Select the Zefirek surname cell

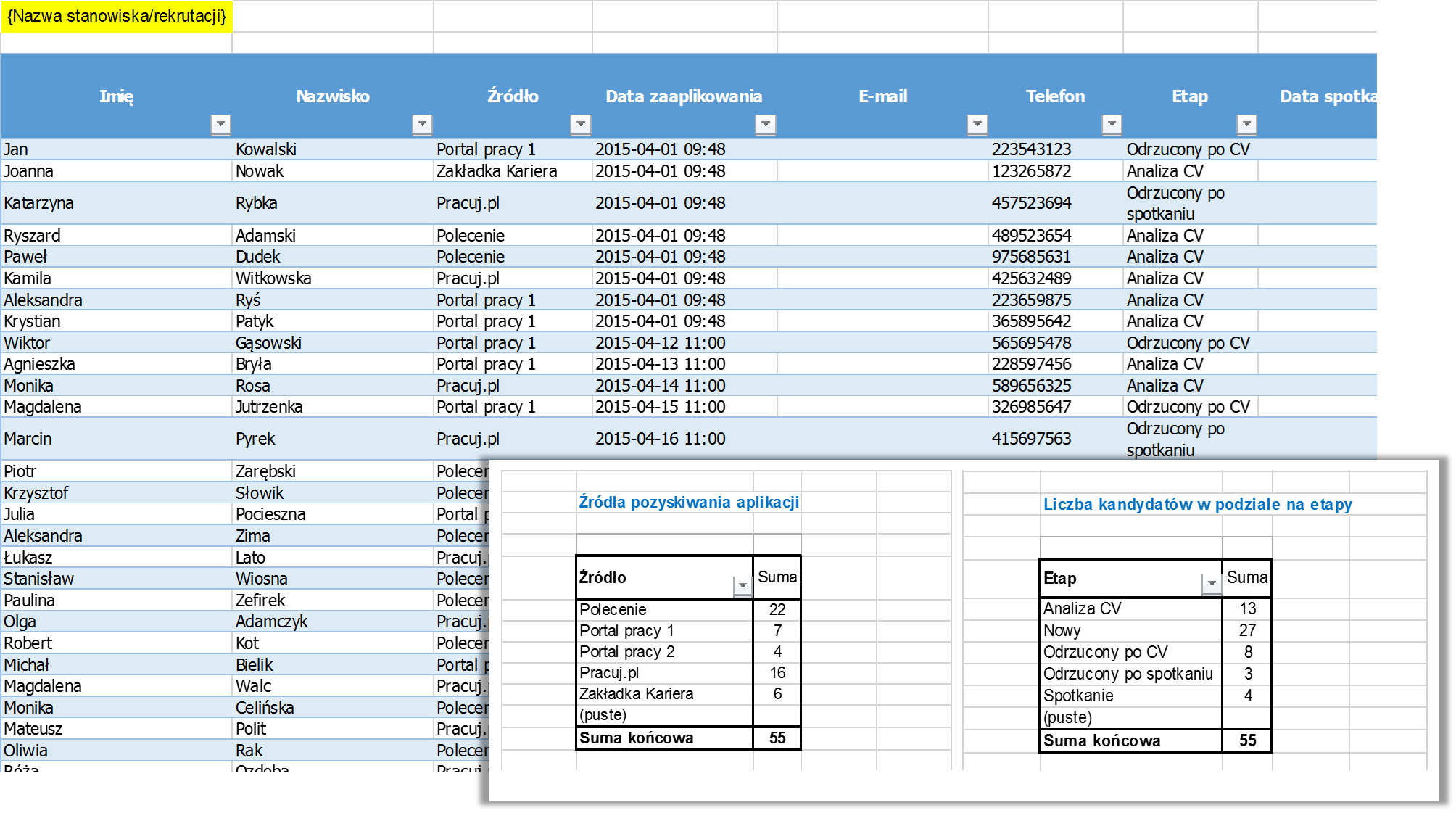coord(333,601)
